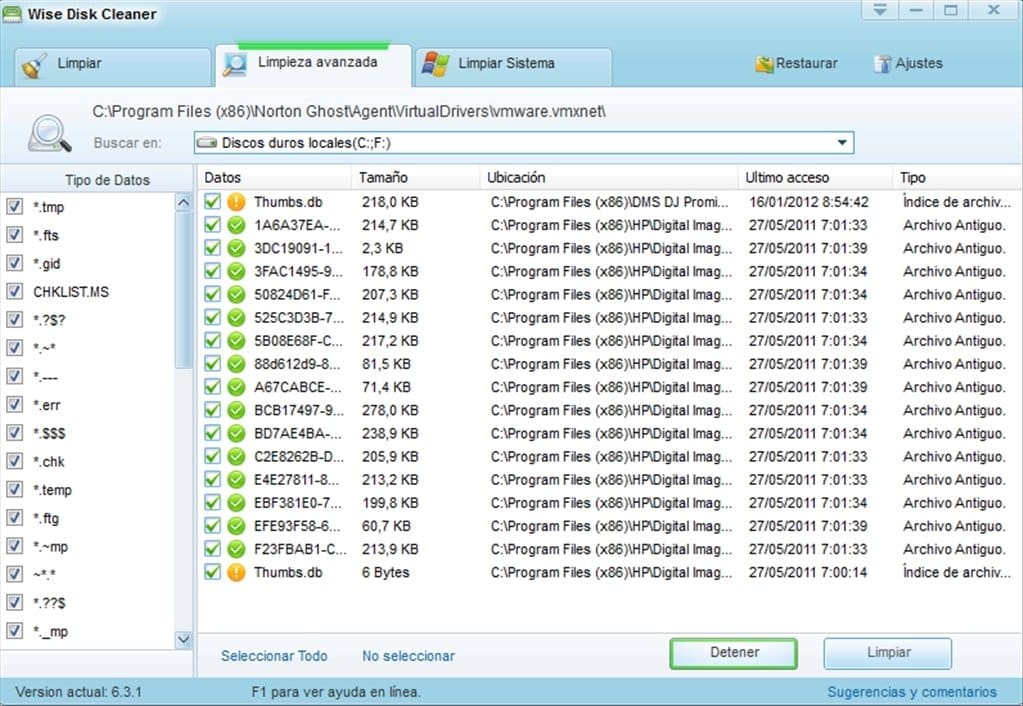Uncheck the CHKLIST.MS data type
This screenshot has width=1023, height=706.
tap(14, 292)
